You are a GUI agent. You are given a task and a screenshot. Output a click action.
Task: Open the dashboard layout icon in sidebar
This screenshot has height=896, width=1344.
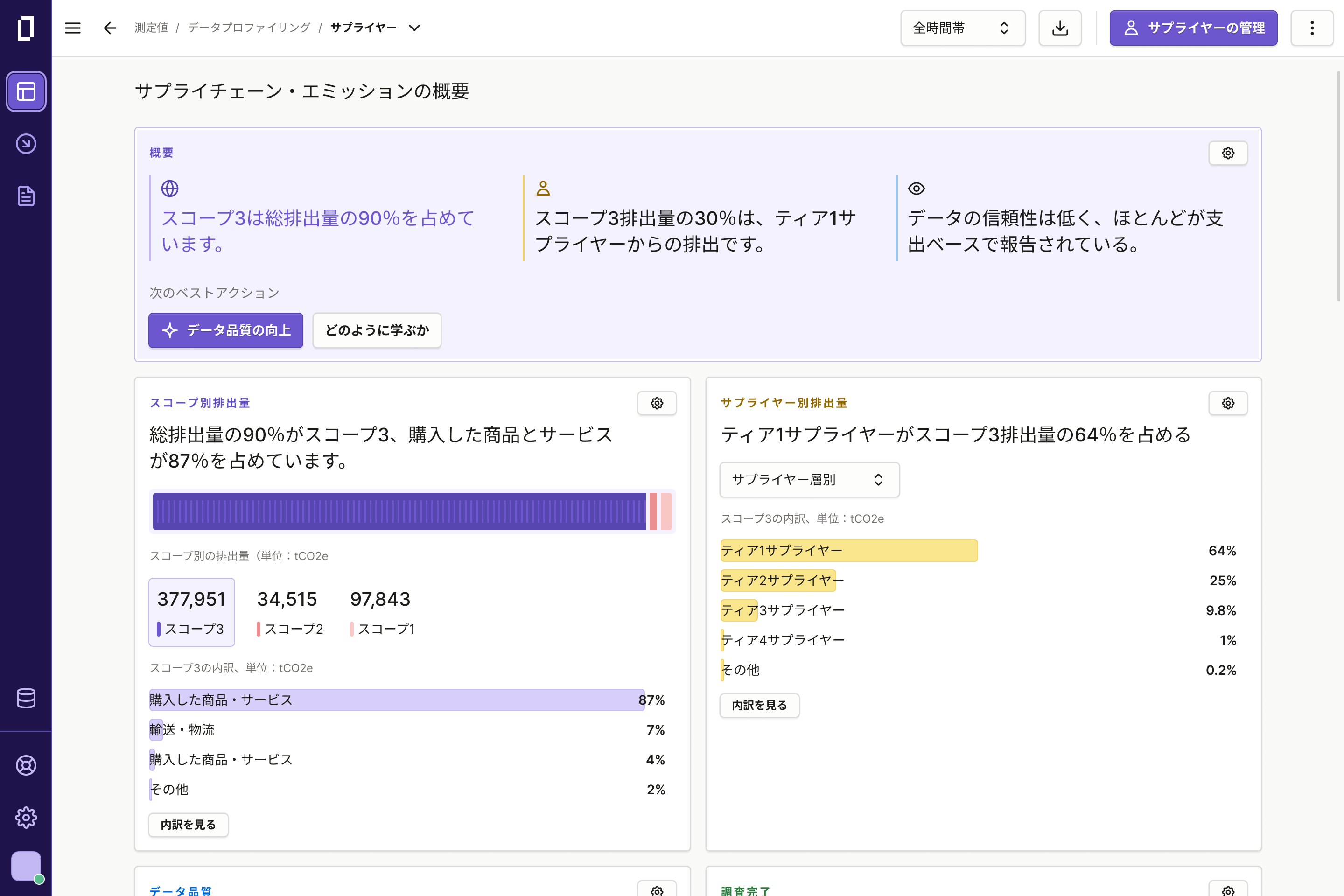[26, 91]
